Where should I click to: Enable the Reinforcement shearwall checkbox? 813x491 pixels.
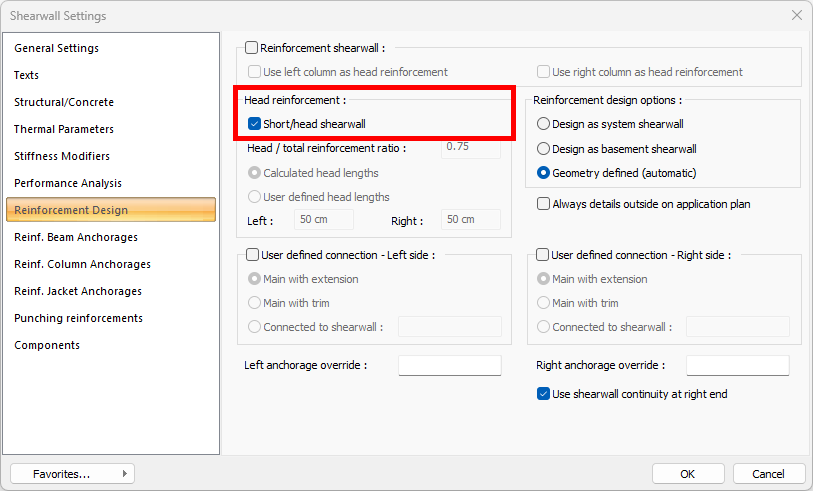point(252,47)
